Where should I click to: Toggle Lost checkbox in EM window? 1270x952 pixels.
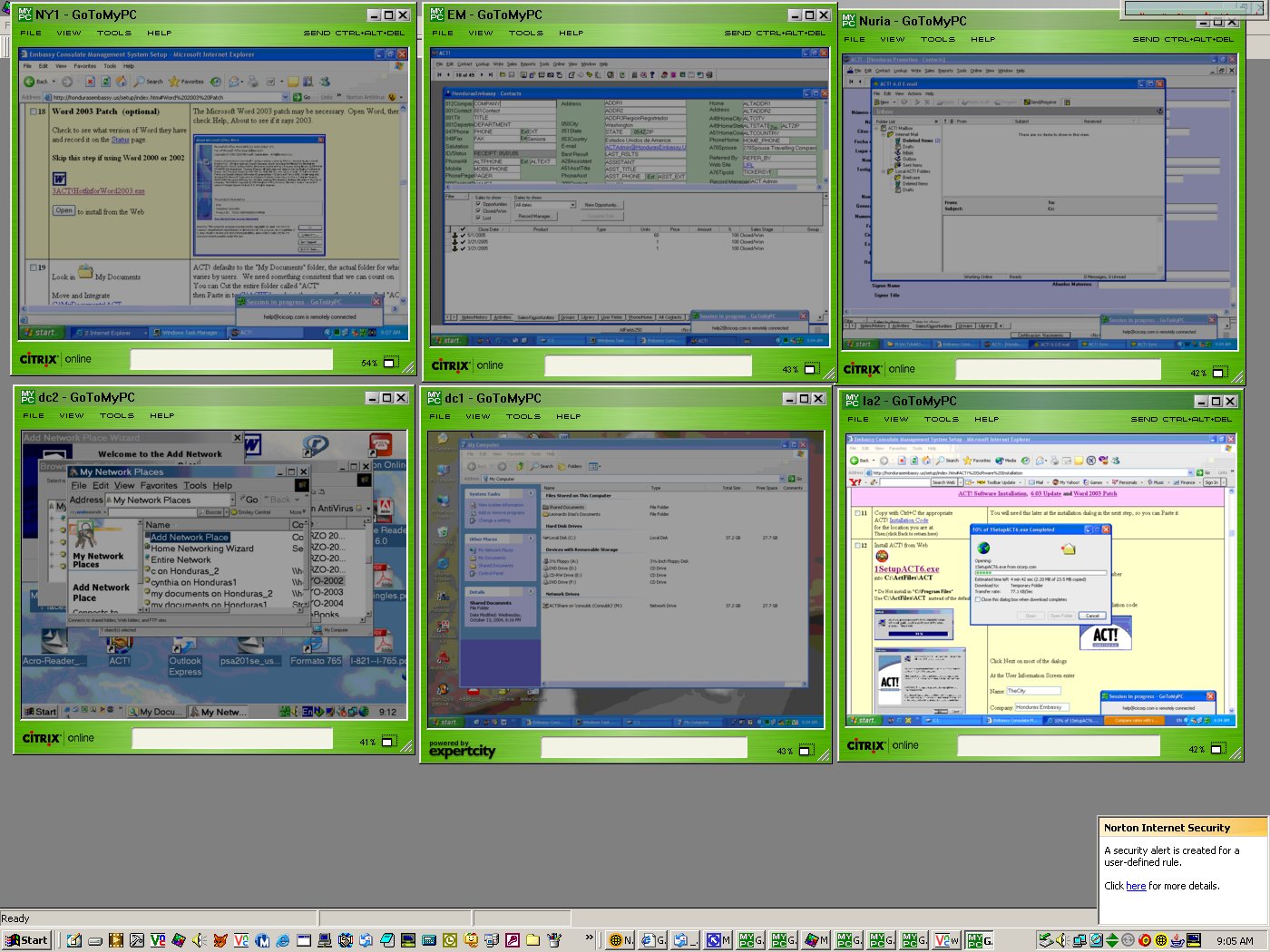pyautogui.click(x=478, y=218)
